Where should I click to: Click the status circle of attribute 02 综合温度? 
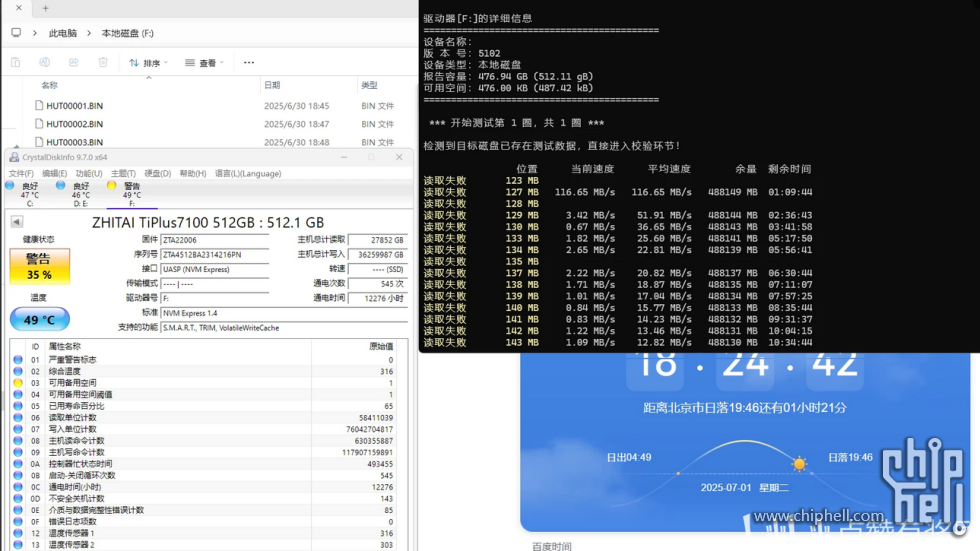click(18, 371)
